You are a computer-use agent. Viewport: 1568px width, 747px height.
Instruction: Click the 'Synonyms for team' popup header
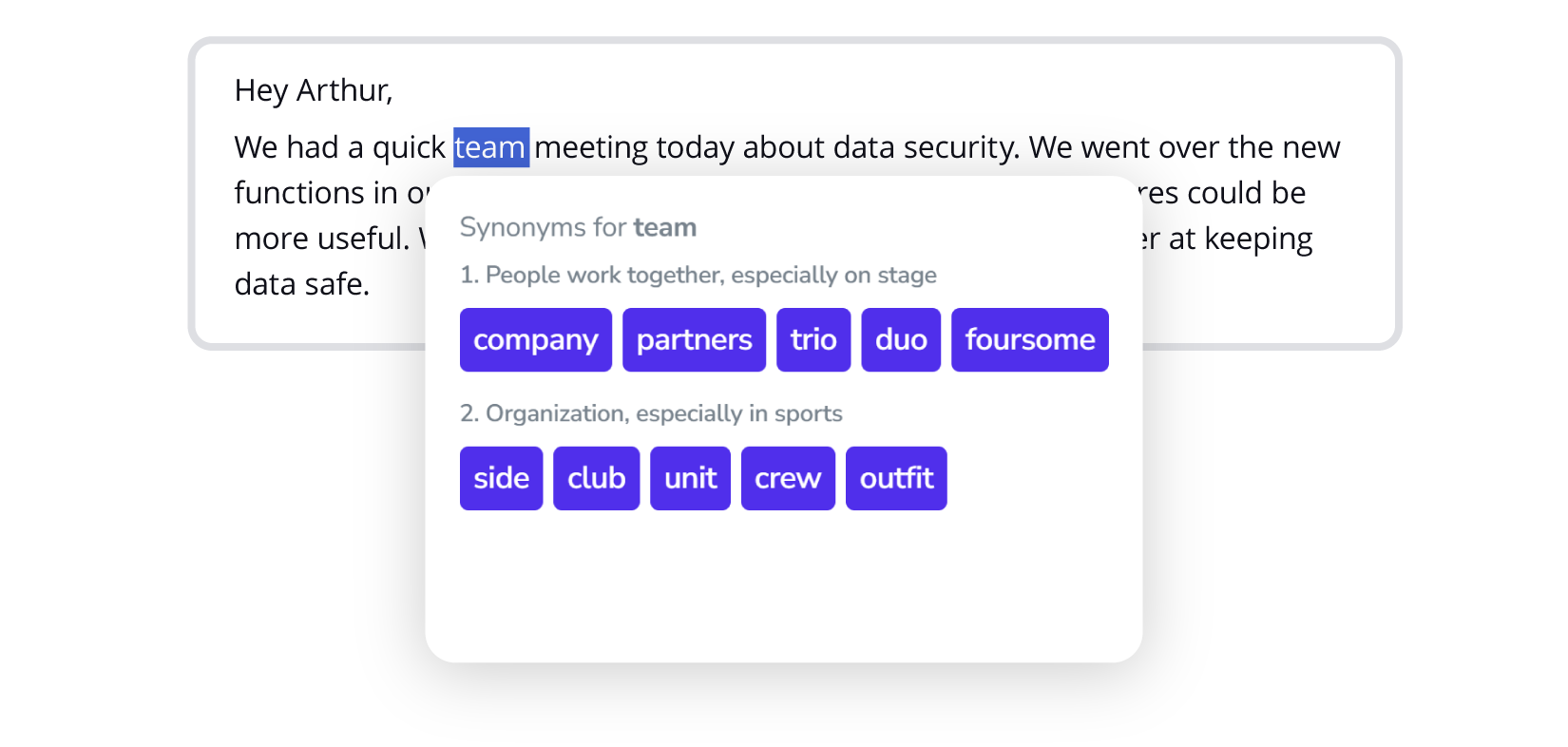point(578,227)
